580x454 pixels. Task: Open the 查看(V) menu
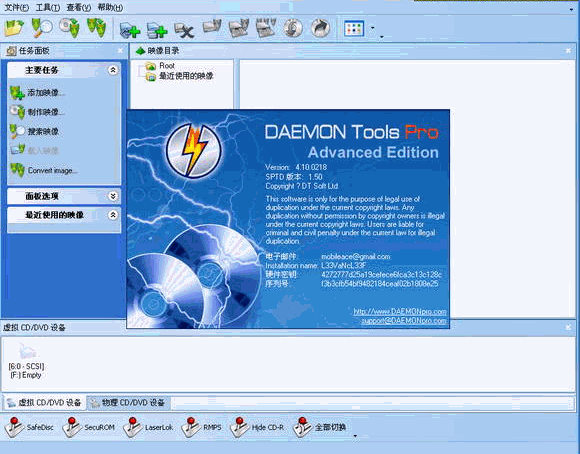(x=79, y=7)
